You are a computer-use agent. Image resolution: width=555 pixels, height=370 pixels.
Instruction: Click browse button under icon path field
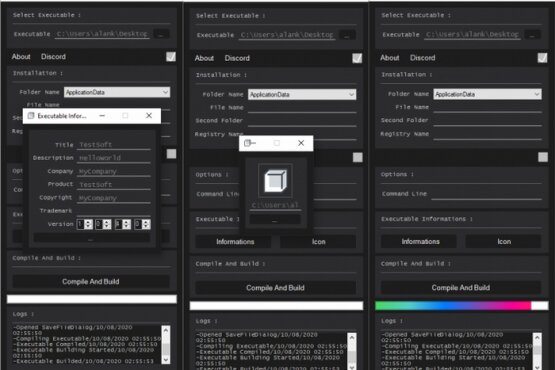tap(275, 220)
